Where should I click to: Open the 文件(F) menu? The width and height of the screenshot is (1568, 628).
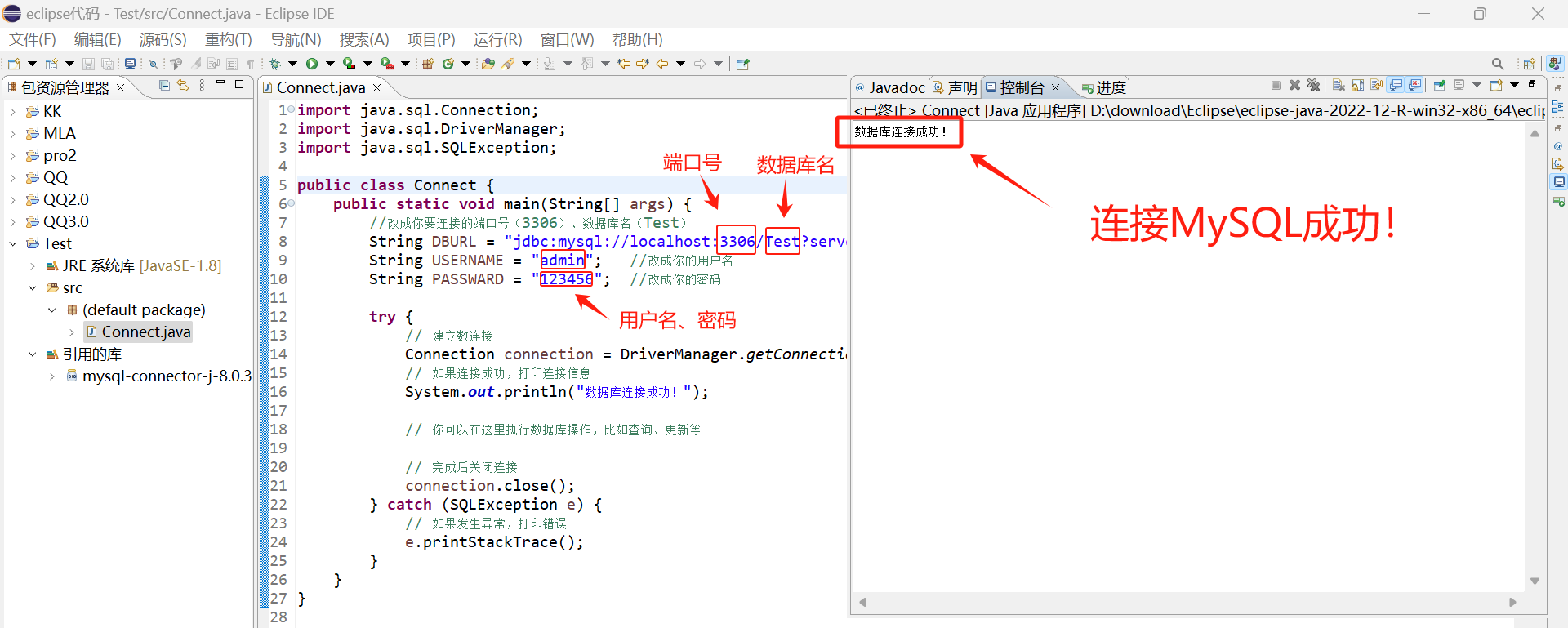[x=33, y=39]
